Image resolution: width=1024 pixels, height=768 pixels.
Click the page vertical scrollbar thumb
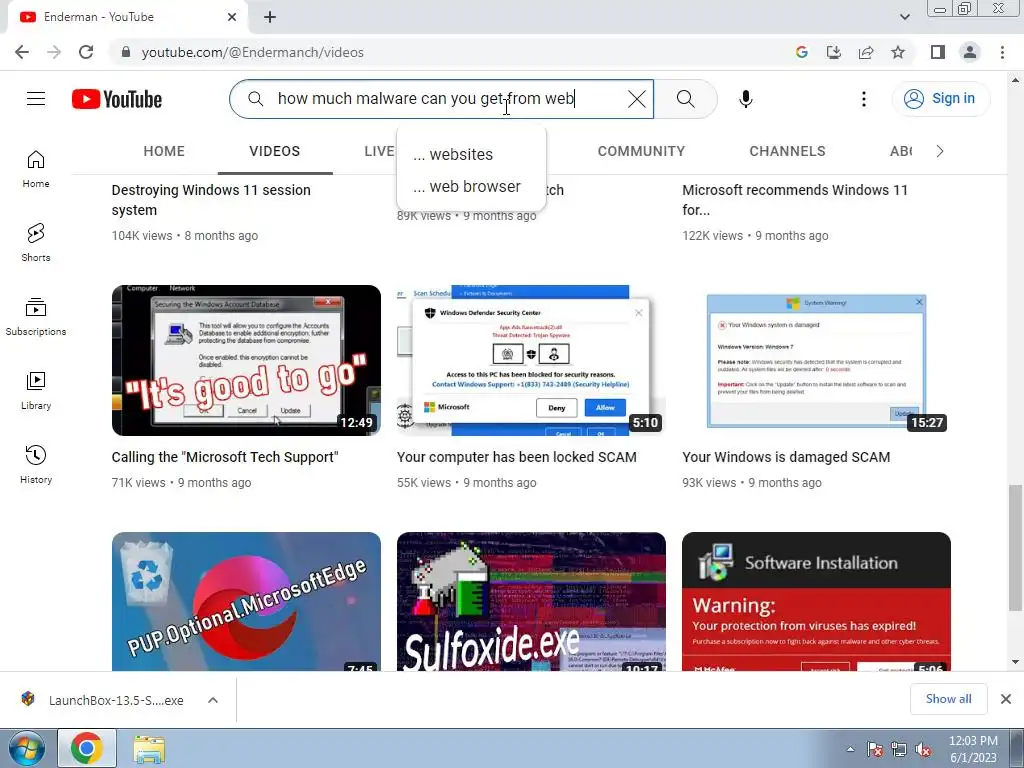pyautogui.click(x=1015, y=547)
